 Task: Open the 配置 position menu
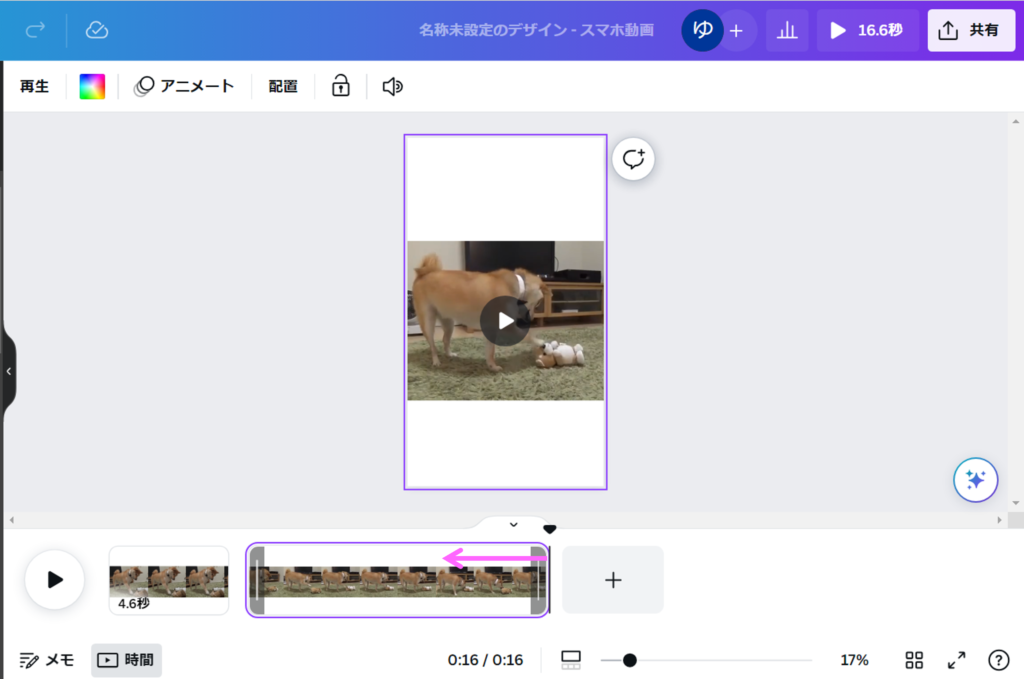[283, 87]
